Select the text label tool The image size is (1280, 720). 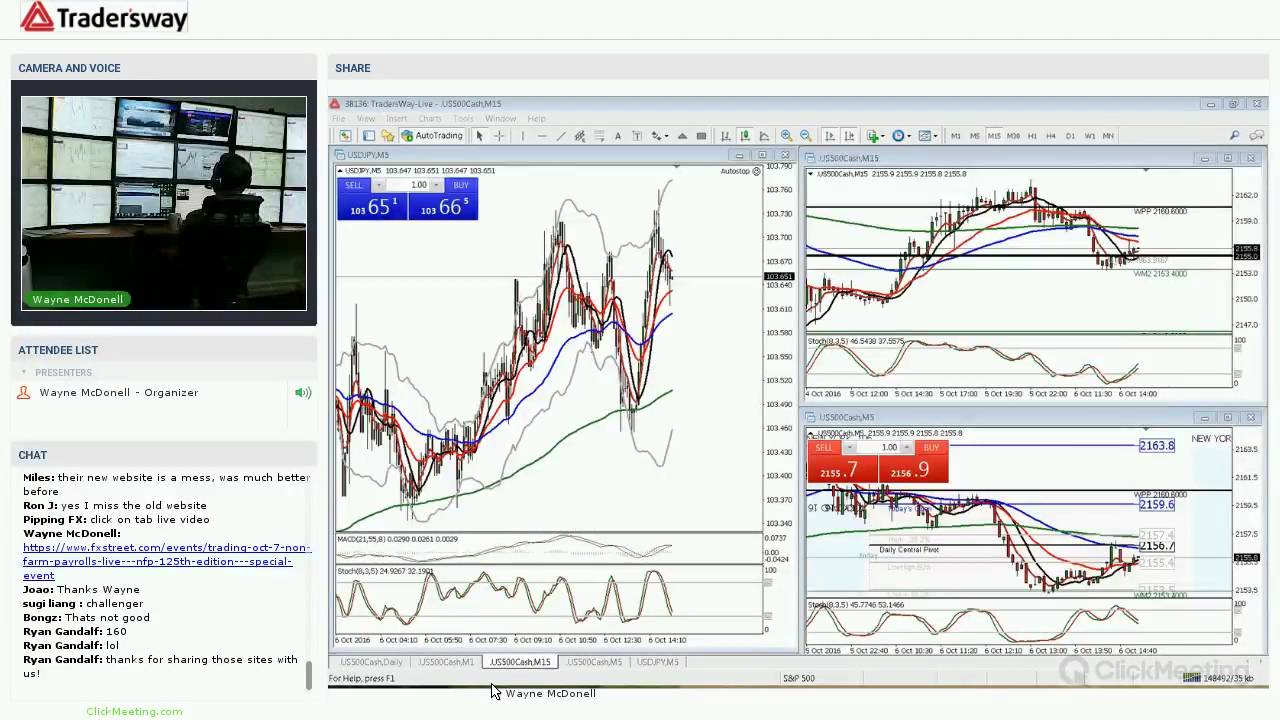point(637,135)
